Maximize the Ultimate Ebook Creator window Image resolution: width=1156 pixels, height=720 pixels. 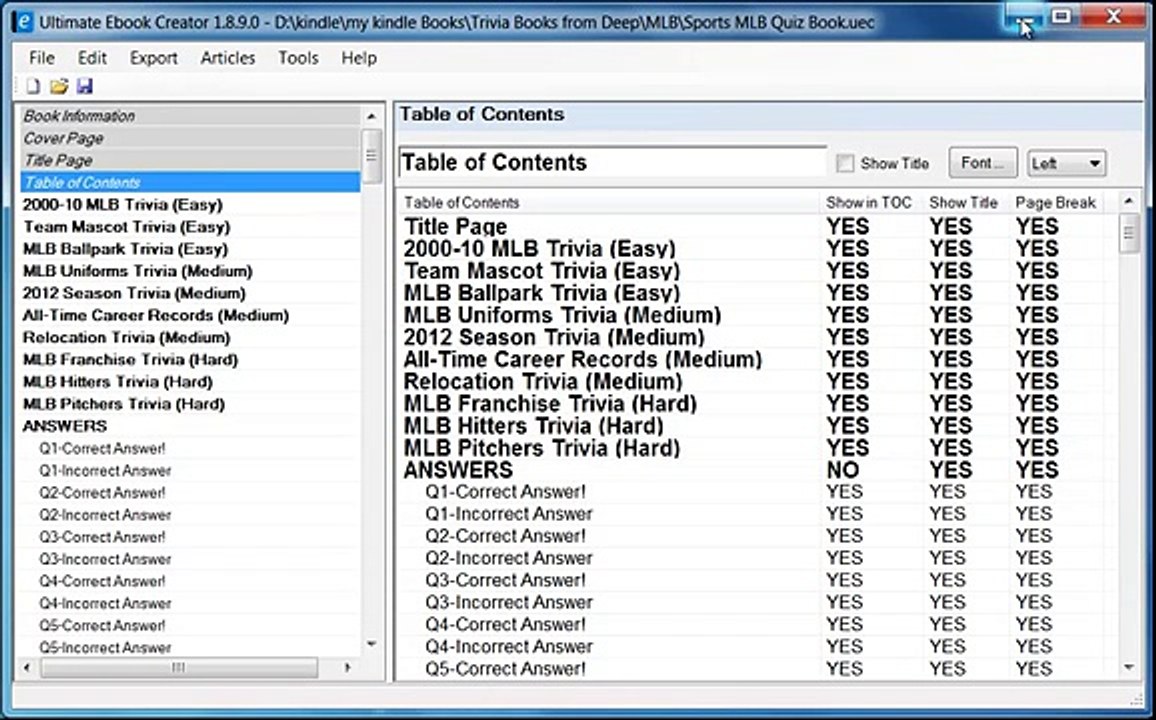click(1061, 15)
